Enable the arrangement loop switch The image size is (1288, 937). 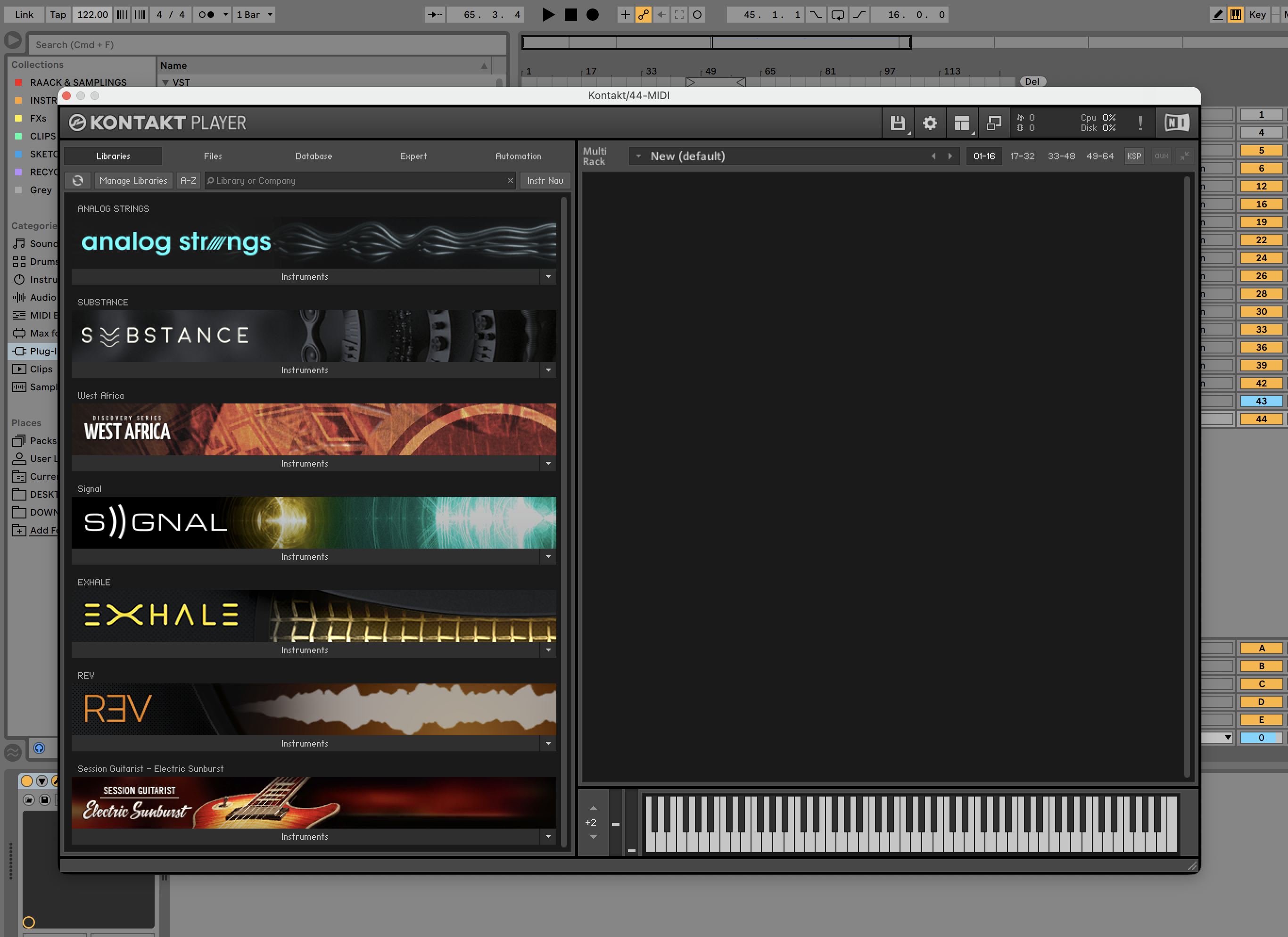(x=837, y=15)
